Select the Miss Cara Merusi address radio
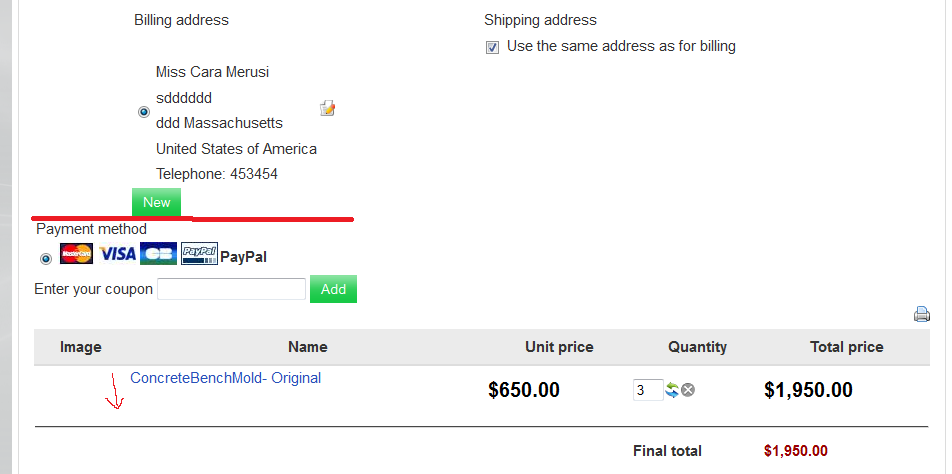The image size is (952, 474). [144, 112]
